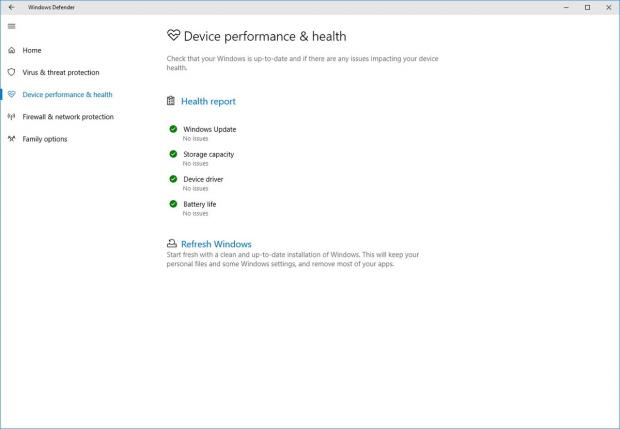Screen dimensions: 620x429
Task: Toggle the hamburger navigation menu
Action: point(11,26)
